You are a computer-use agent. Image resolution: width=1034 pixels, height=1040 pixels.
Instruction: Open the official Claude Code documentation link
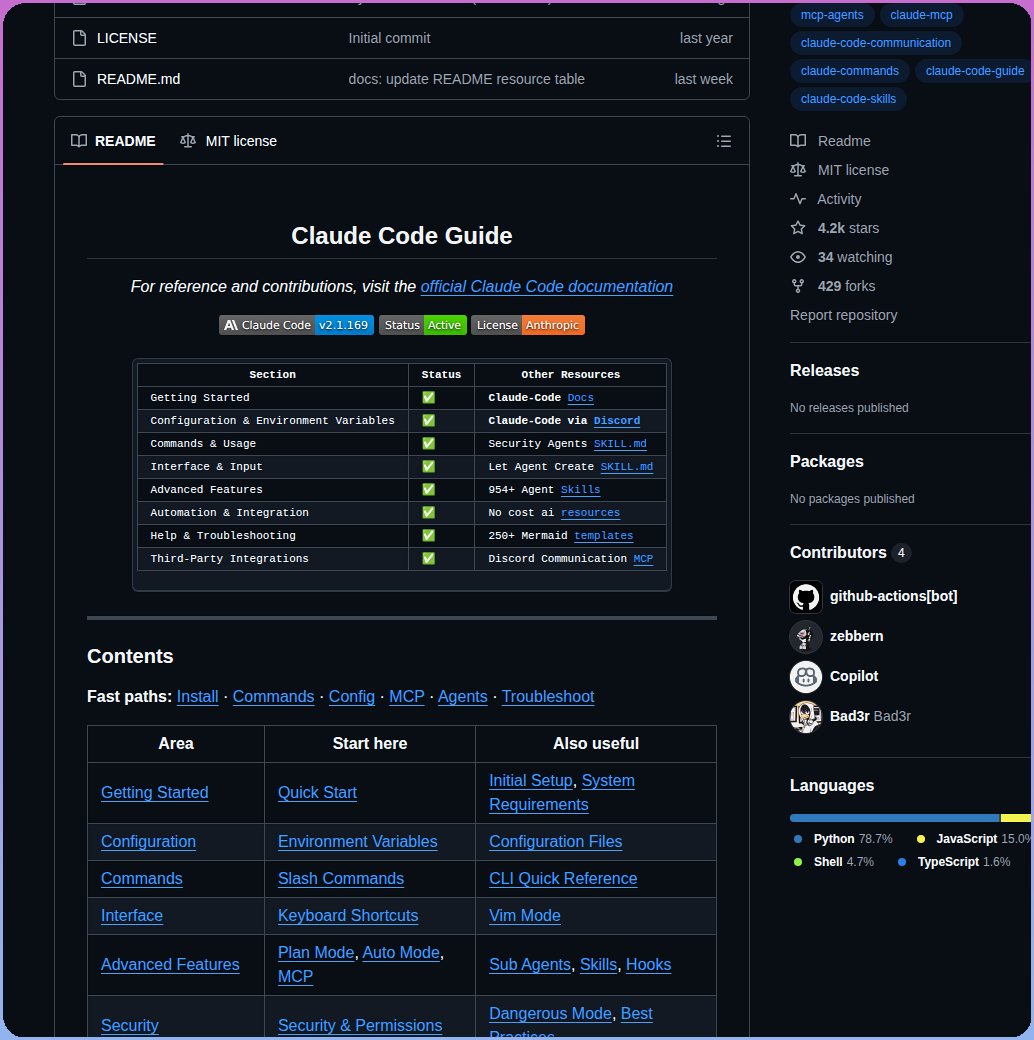(x=547, y=287)
